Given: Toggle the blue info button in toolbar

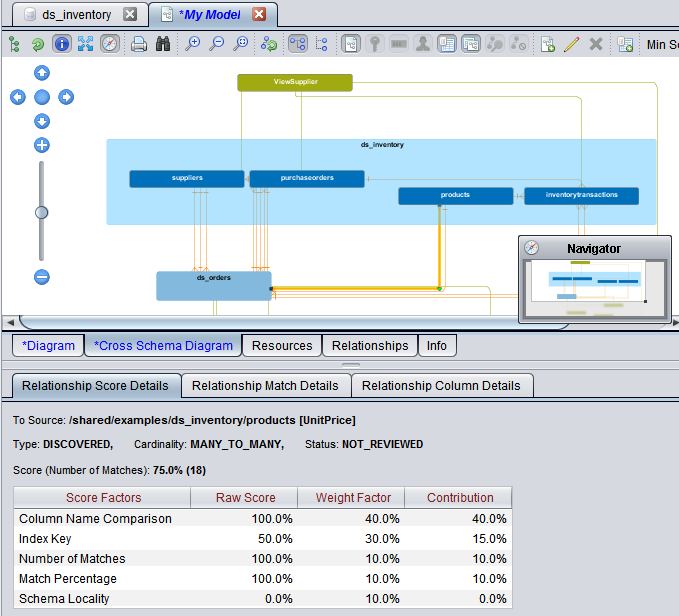Looking at the screenshot, I should point(62,44).
